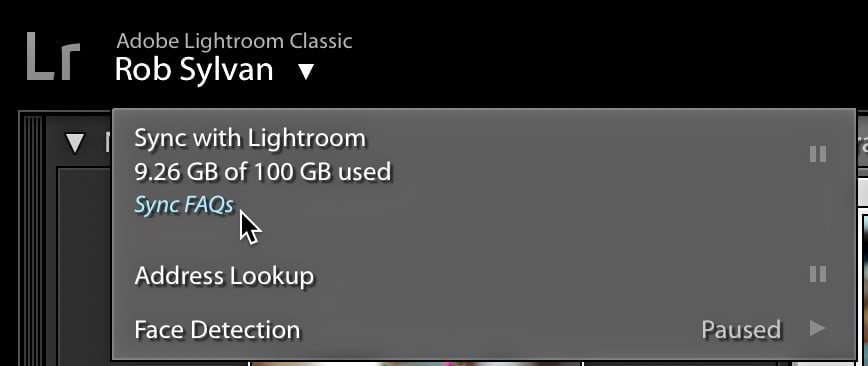Viewport: 868px width, 366px height.
Task: Select the Address Lookup entry
Action: 224,275
